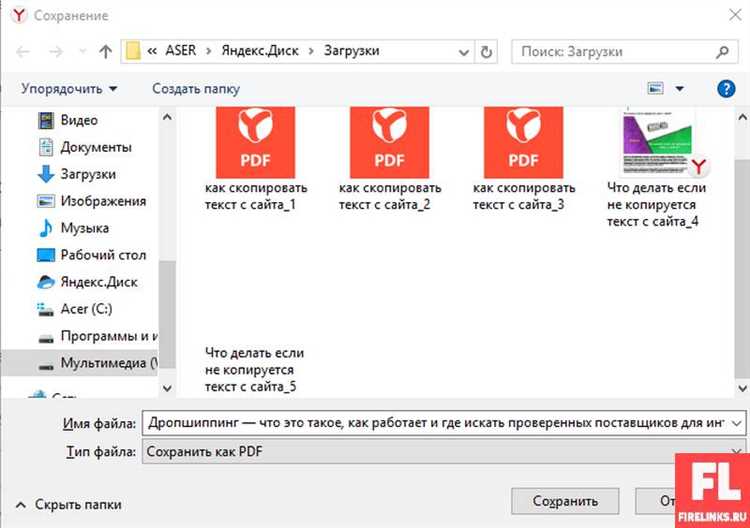750x528 pixels.
Task: Click the Видео folder icon
Action: [46, 120]
